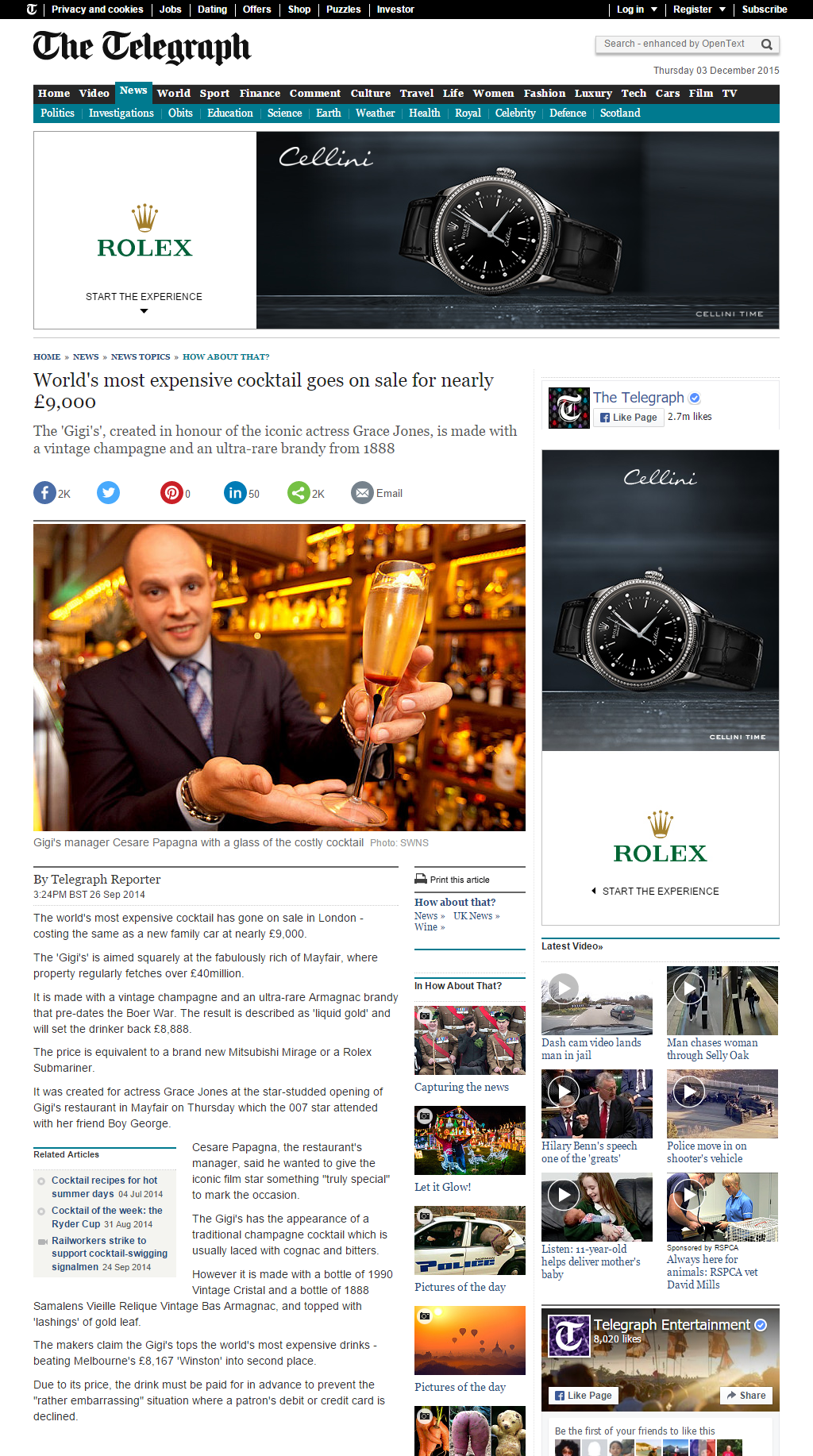The image size is (813, 1456).
Task: Share article on Facebook icon
Action: pyautogui.click(x=44, y=493)
